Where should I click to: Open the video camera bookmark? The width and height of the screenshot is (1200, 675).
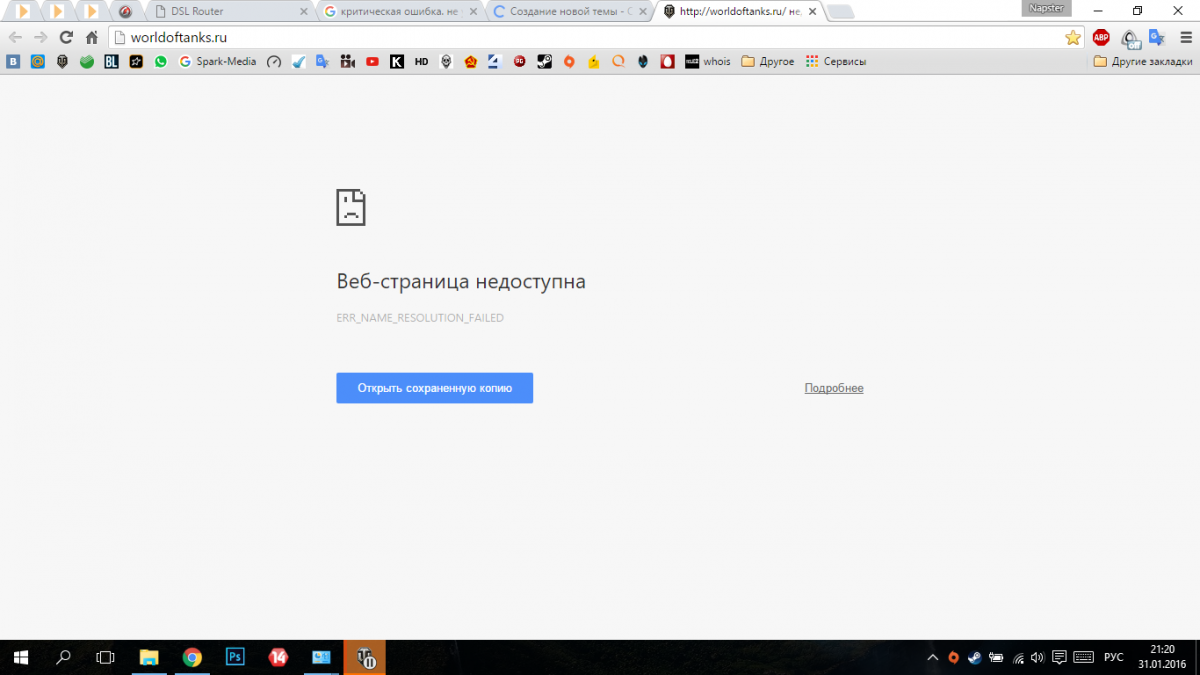coord(348,61)
